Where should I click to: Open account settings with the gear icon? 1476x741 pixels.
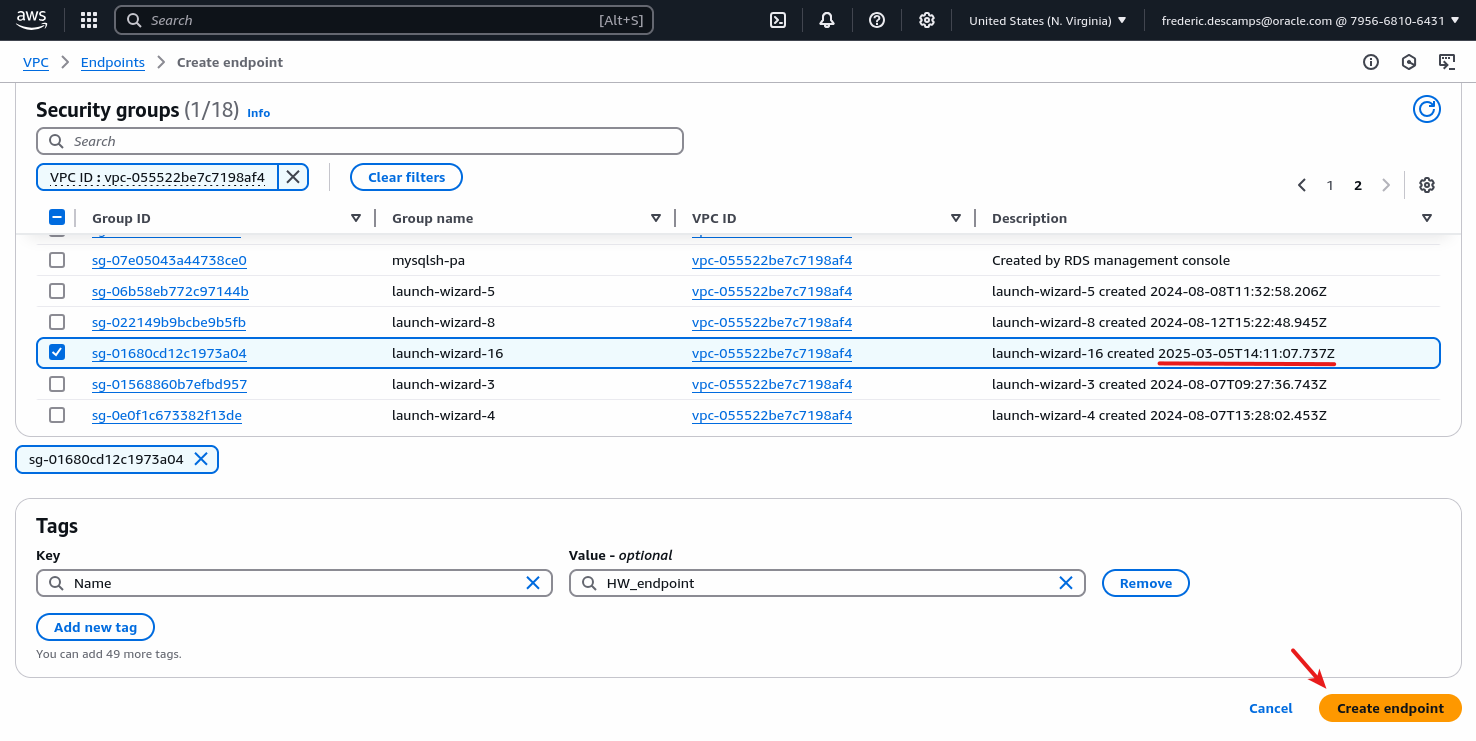(926, 19)
